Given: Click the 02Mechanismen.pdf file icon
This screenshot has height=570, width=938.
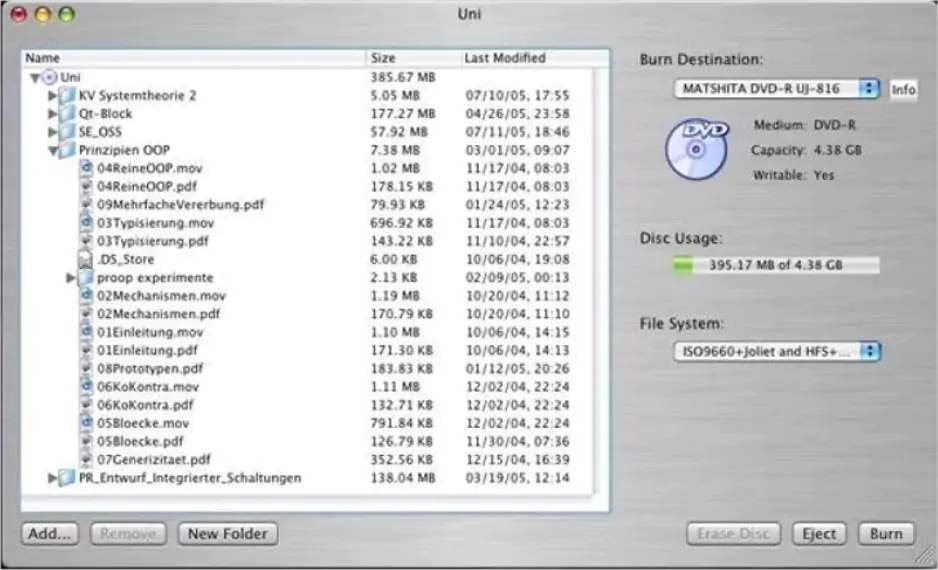Looking at the screenshot, I should tap(86, 314).
